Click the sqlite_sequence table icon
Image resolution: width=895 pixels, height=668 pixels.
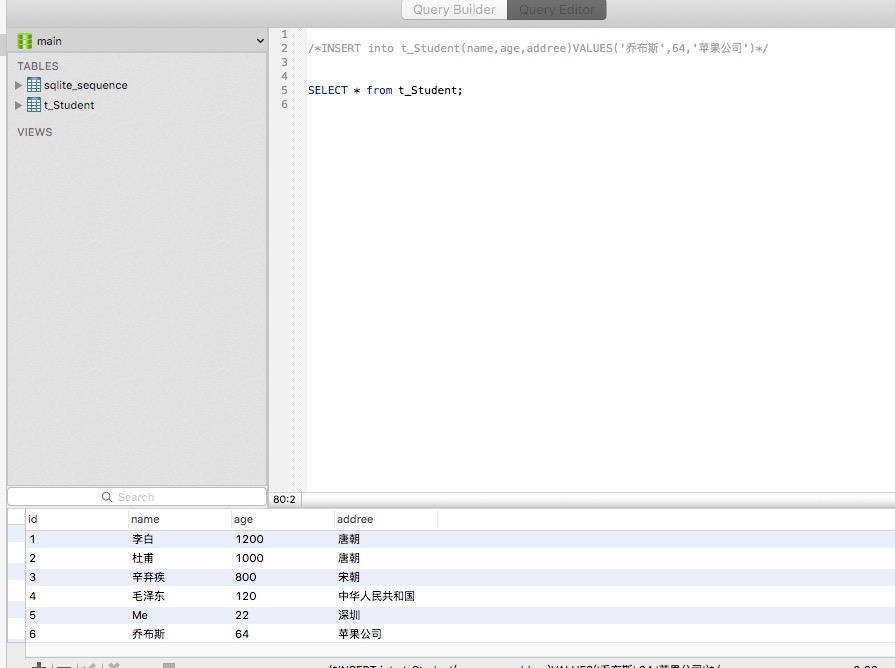34,85
